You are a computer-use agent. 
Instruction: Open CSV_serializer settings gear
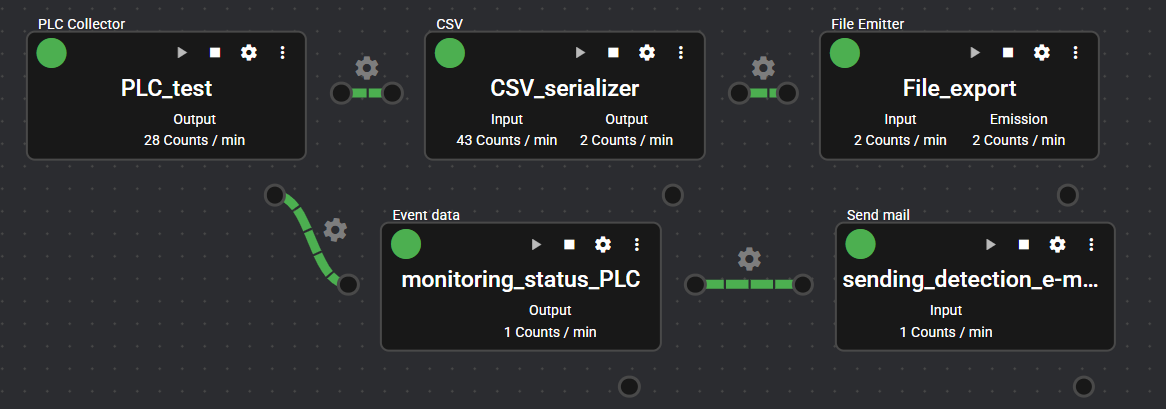pos(647,53)
